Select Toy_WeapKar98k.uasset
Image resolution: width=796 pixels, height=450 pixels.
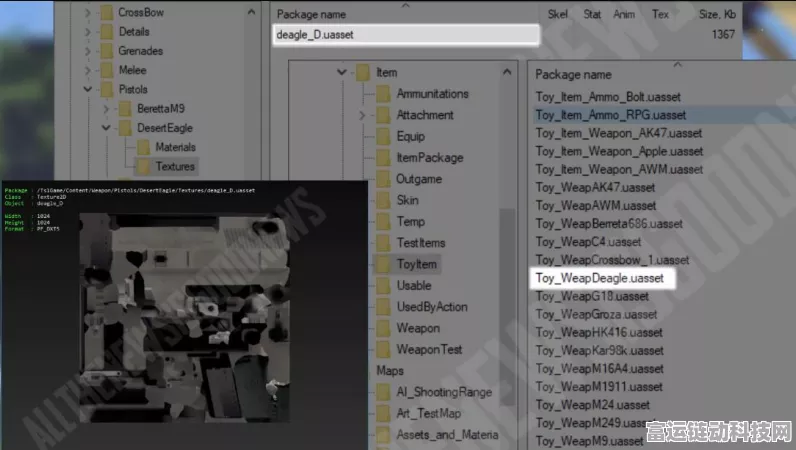599,351
